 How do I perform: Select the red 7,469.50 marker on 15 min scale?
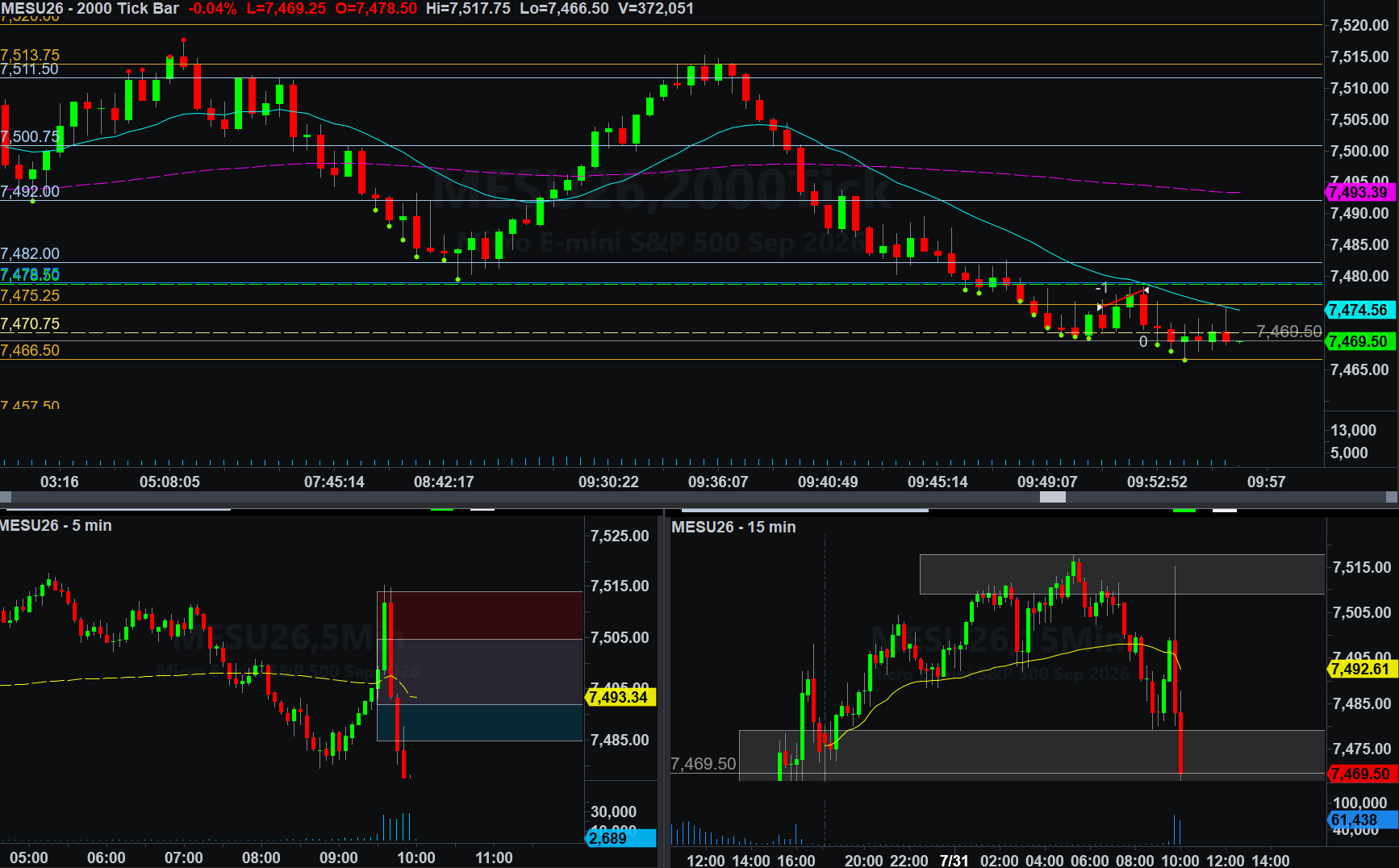coord(1362,774)
